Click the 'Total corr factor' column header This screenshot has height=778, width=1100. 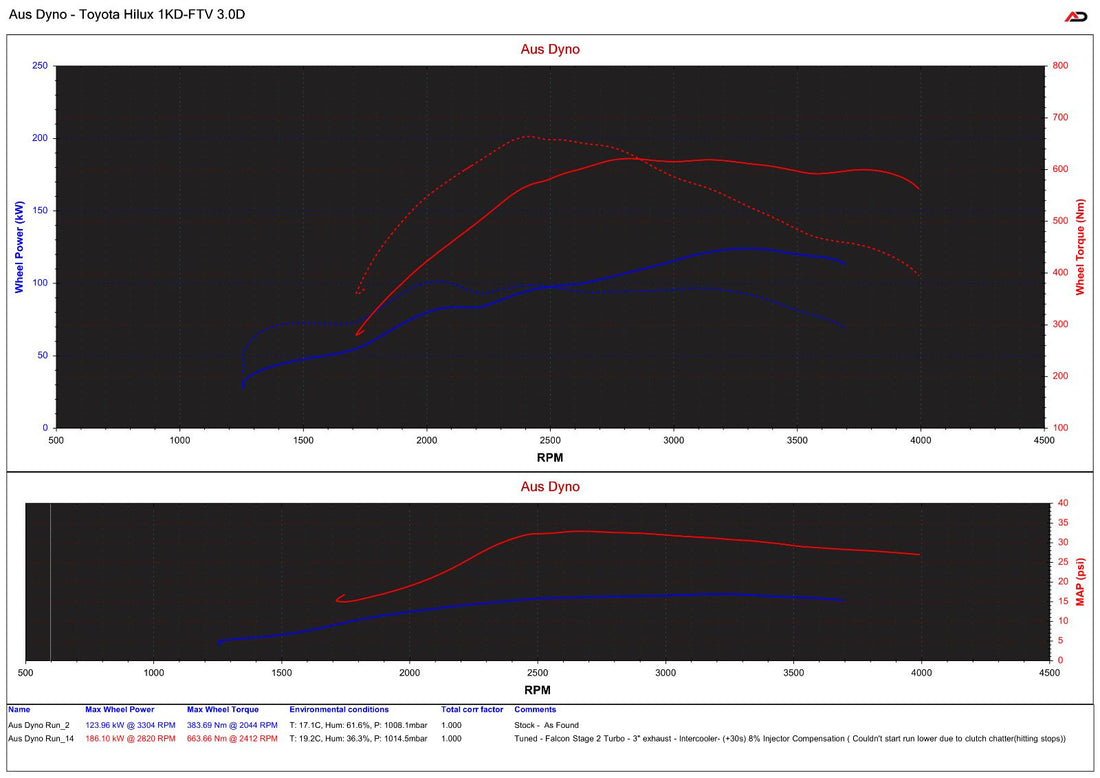coord(472,710)
